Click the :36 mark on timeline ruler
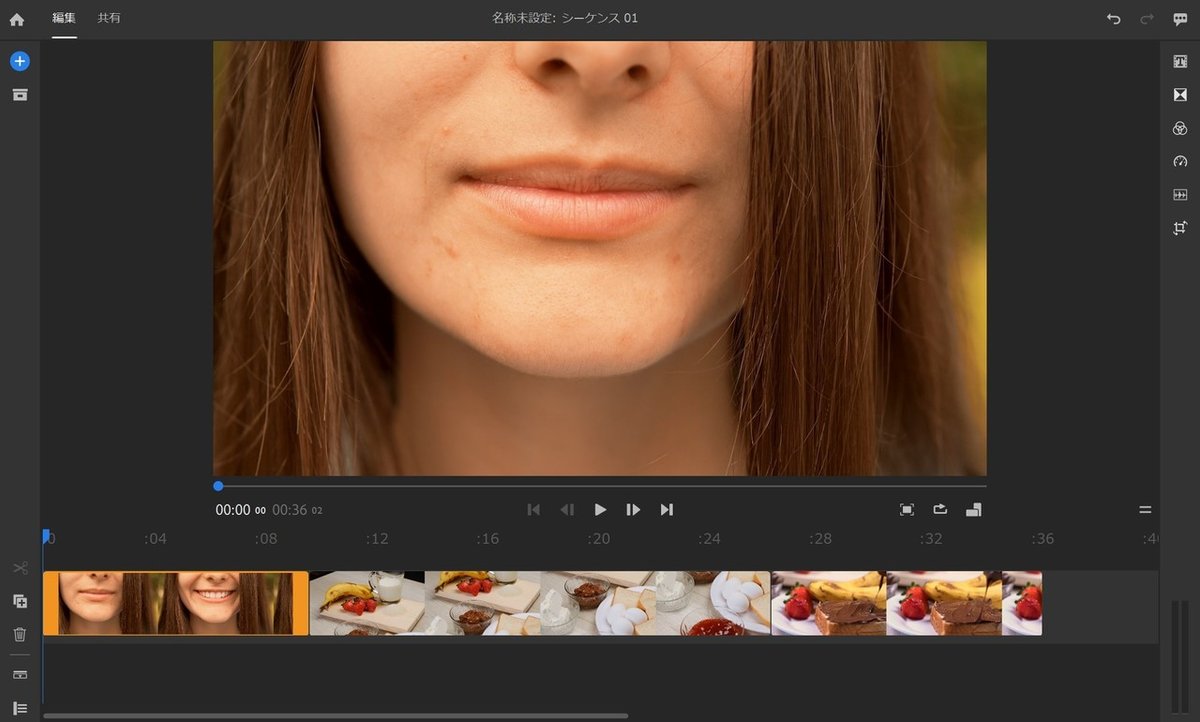Image resolution: width=1200 pixels, height=722 pixels. [x=1042, y=539]
